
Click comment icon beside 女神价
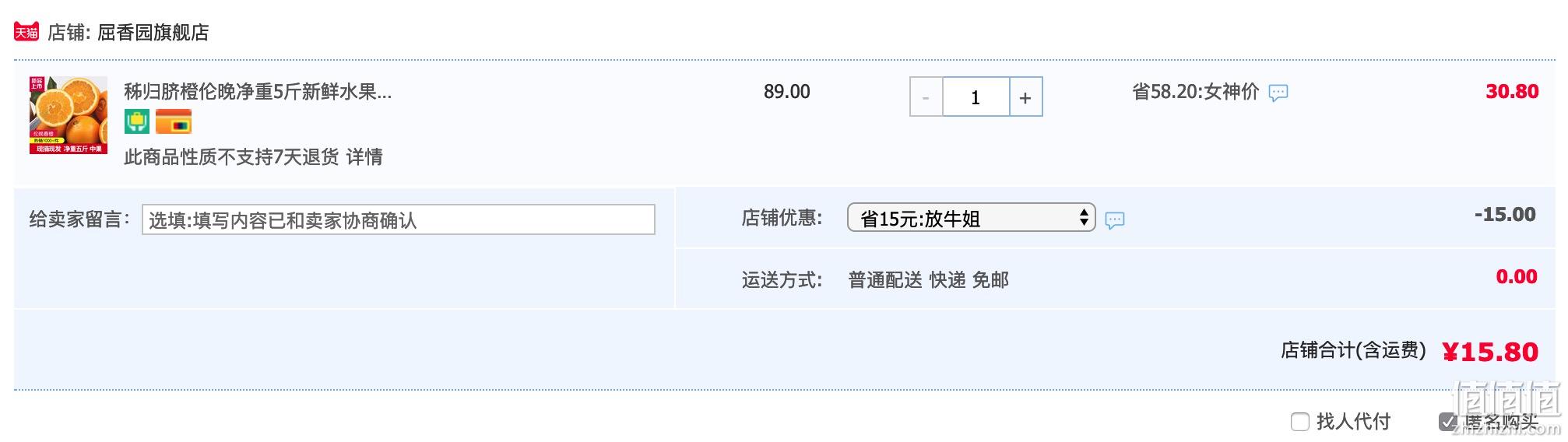click(1278, 93)
